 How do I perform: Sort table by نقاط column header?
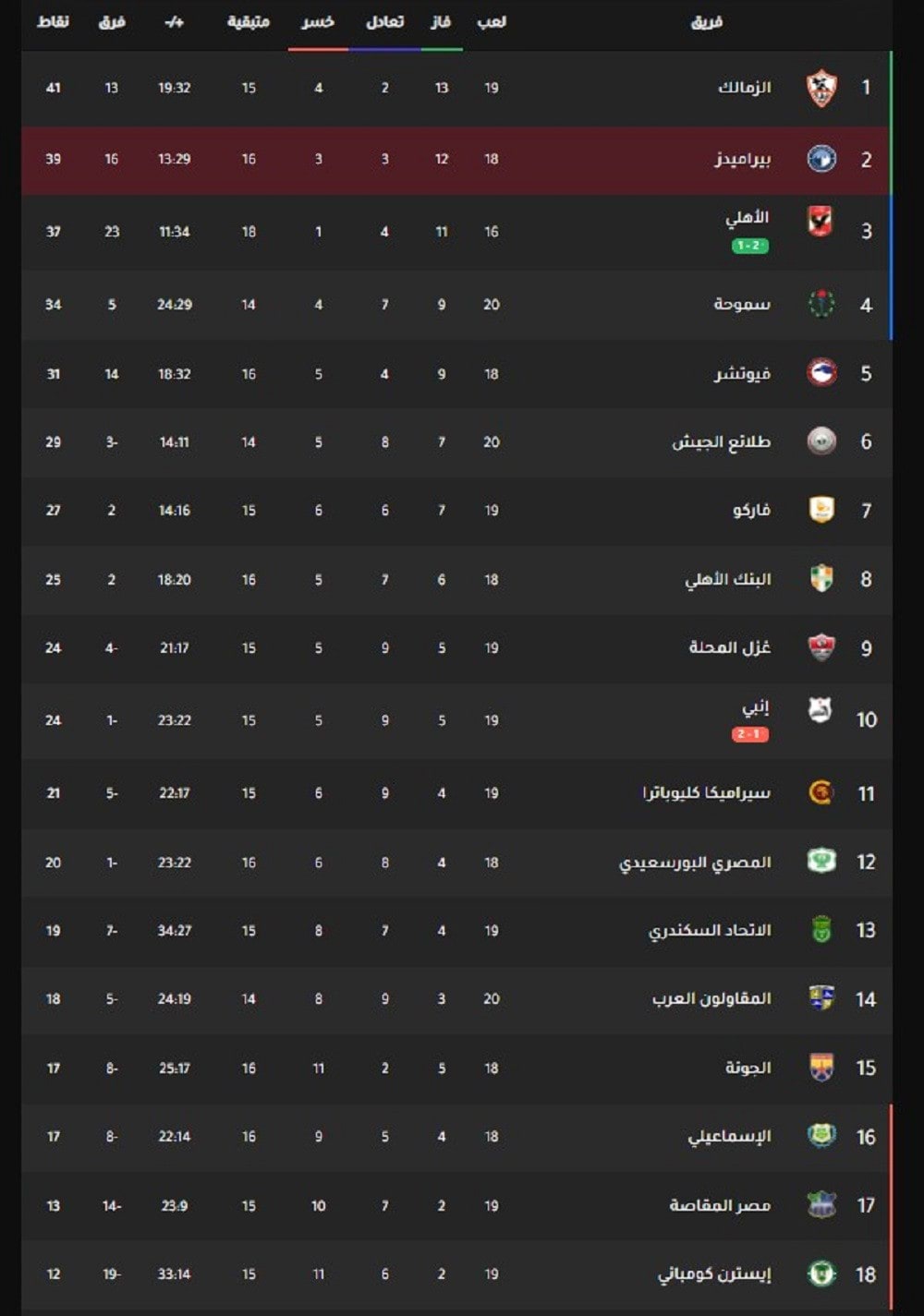[54, 22]
